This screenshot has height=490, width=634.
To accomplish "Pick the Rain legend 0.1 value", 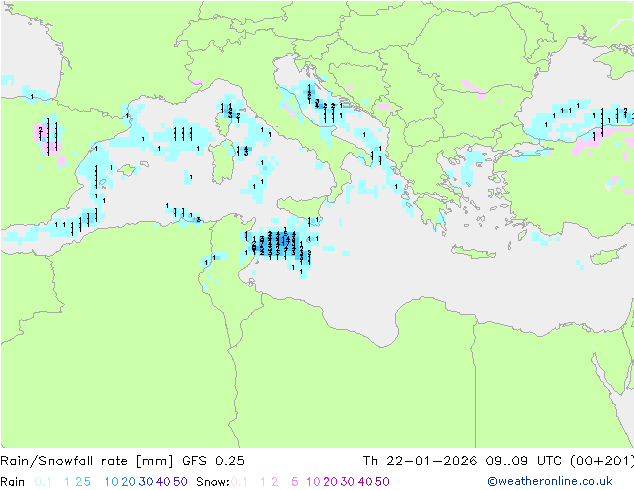I will pyautogui.click(x=43, y=482).
